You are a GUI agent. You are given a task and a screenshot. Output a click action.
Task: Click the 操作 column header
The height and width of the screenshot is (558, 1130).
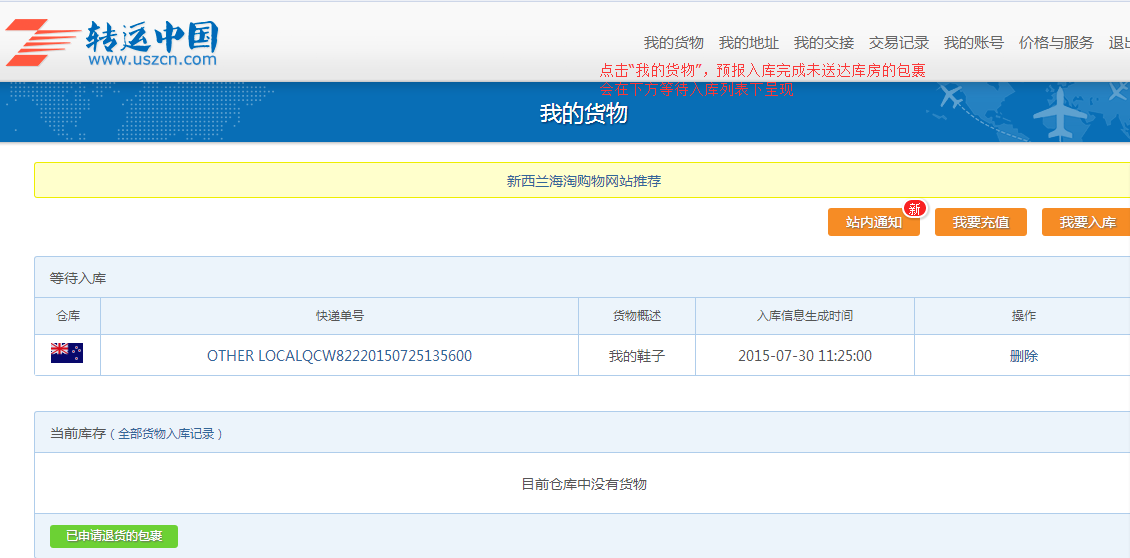[1024, 316]
